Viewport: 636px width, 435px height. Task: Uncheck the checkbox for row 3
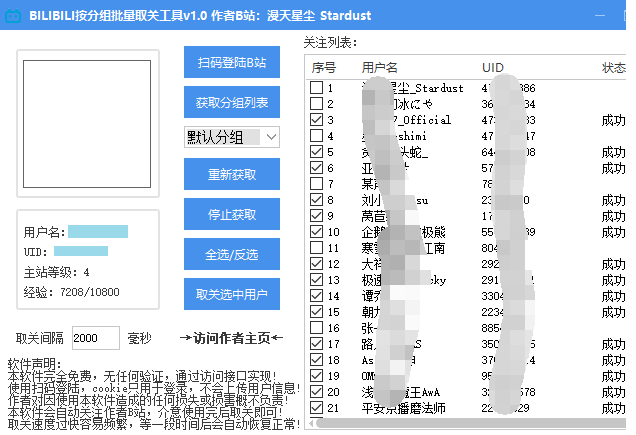pos(317,120)
